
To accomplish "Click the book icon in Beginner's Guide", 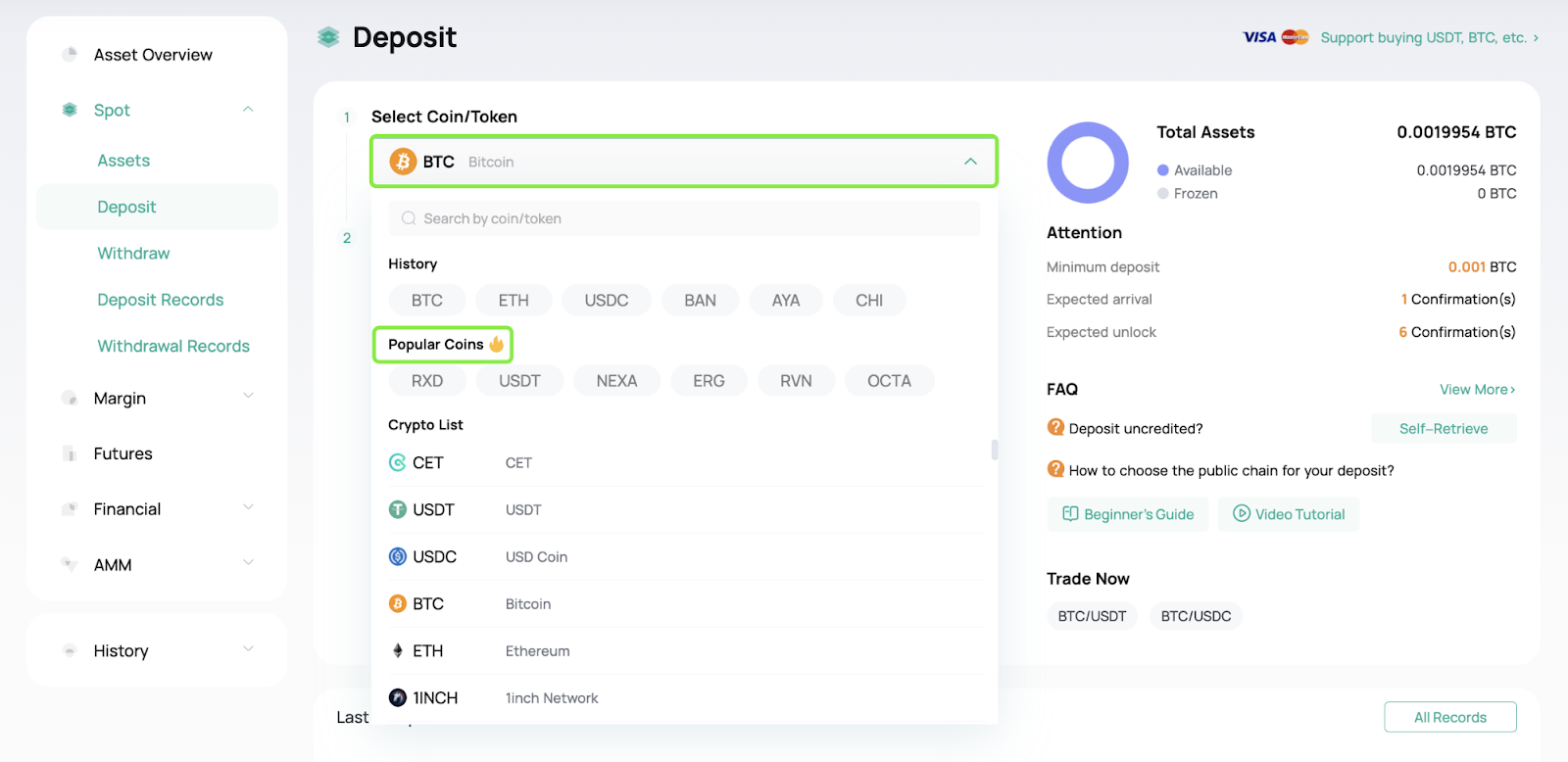I will 1070,514.
